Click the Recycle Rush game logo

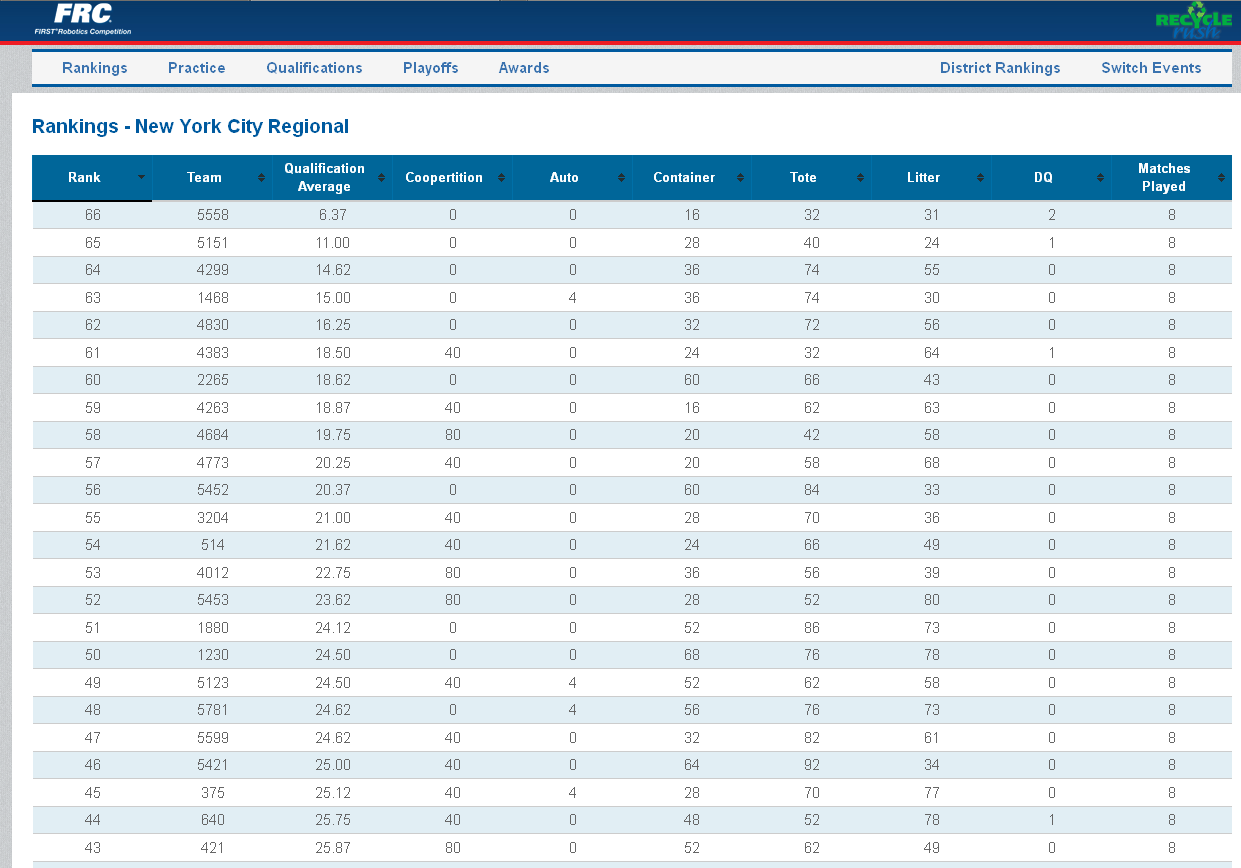coord(1192,22)
